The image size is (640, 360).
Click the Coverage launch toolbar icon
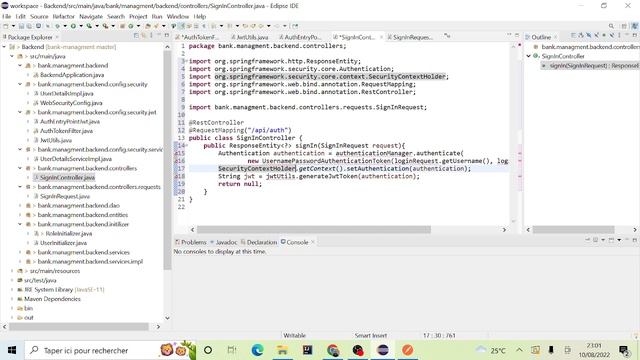click(x=89, y=26)
